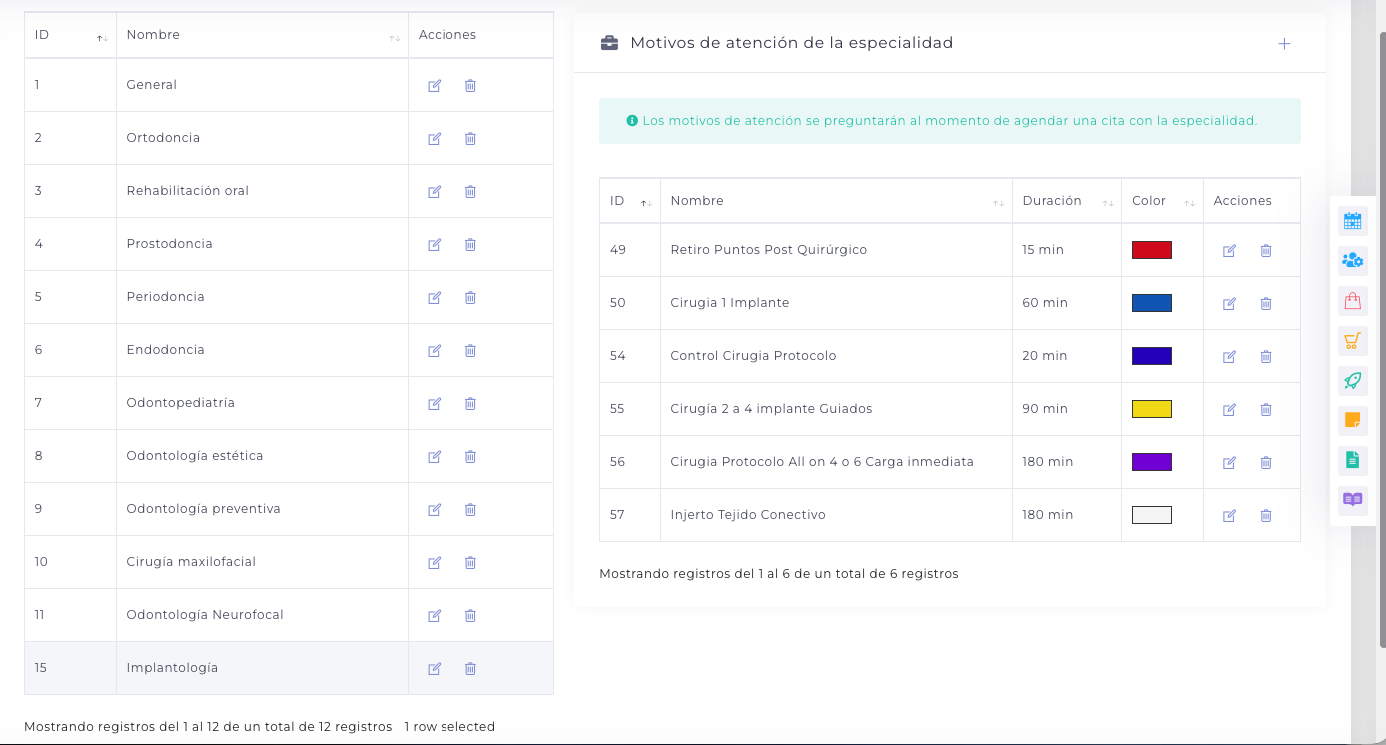Image resolution: width=1386 pixels, height=745 pixels.
Task: Open the shopping bag sidebar shortcut
Action: click(x=1353, y=301)
